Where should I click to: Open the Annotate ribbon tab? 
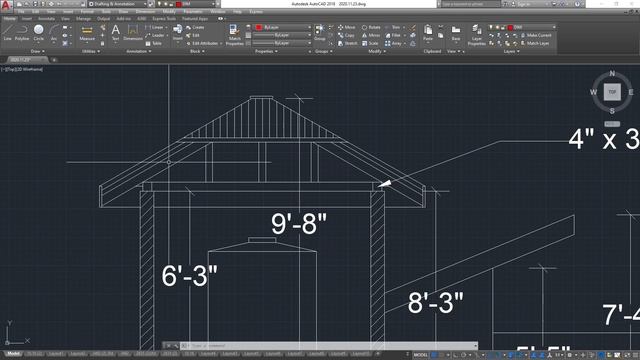click(46, 18)
